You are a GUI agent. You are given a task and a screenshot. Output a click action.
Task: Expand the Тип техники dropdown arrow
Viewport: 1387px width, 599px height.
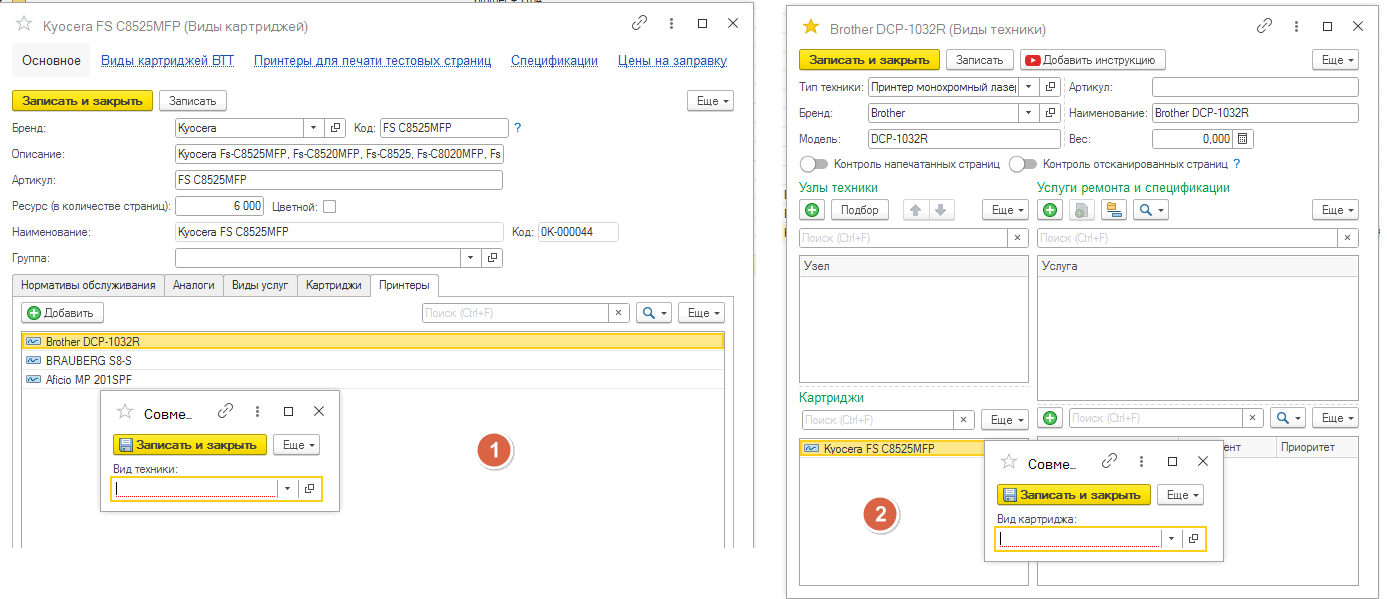[1028, 87]
